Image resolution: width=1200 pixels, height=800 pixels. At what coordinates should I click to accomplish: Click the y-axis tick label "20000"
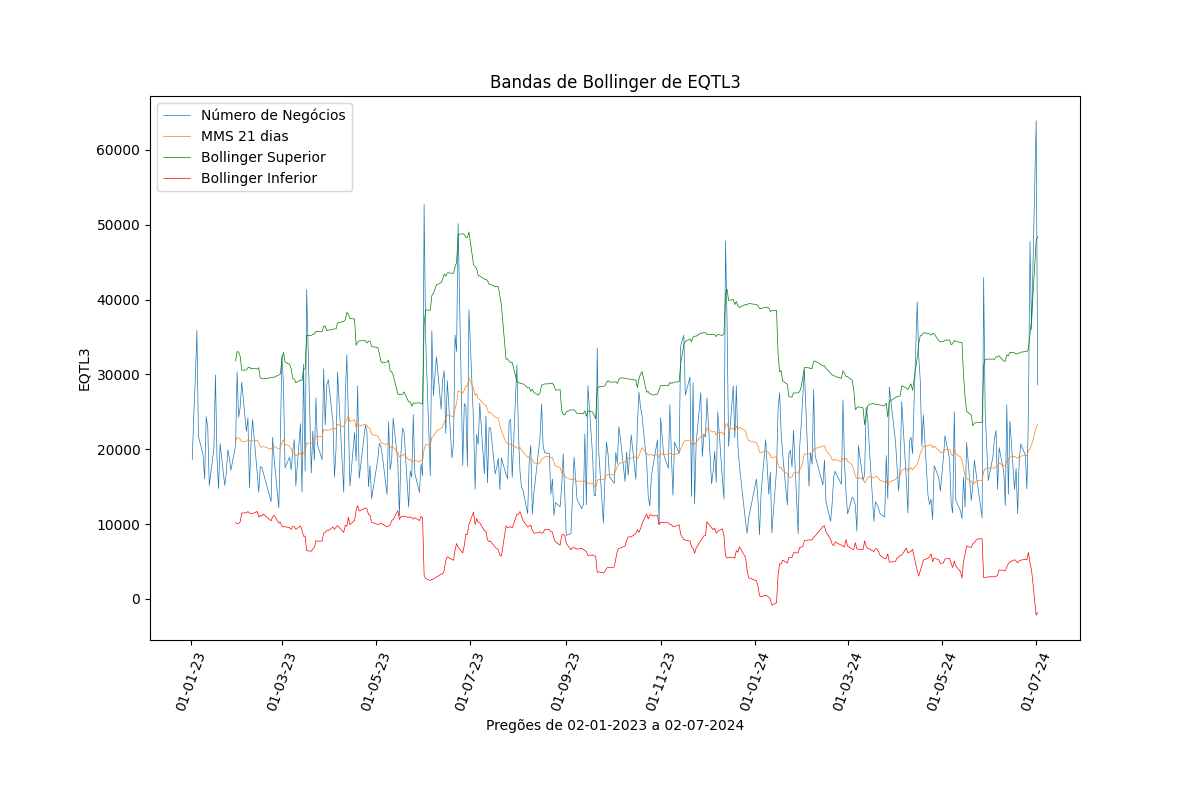[117, 450]
